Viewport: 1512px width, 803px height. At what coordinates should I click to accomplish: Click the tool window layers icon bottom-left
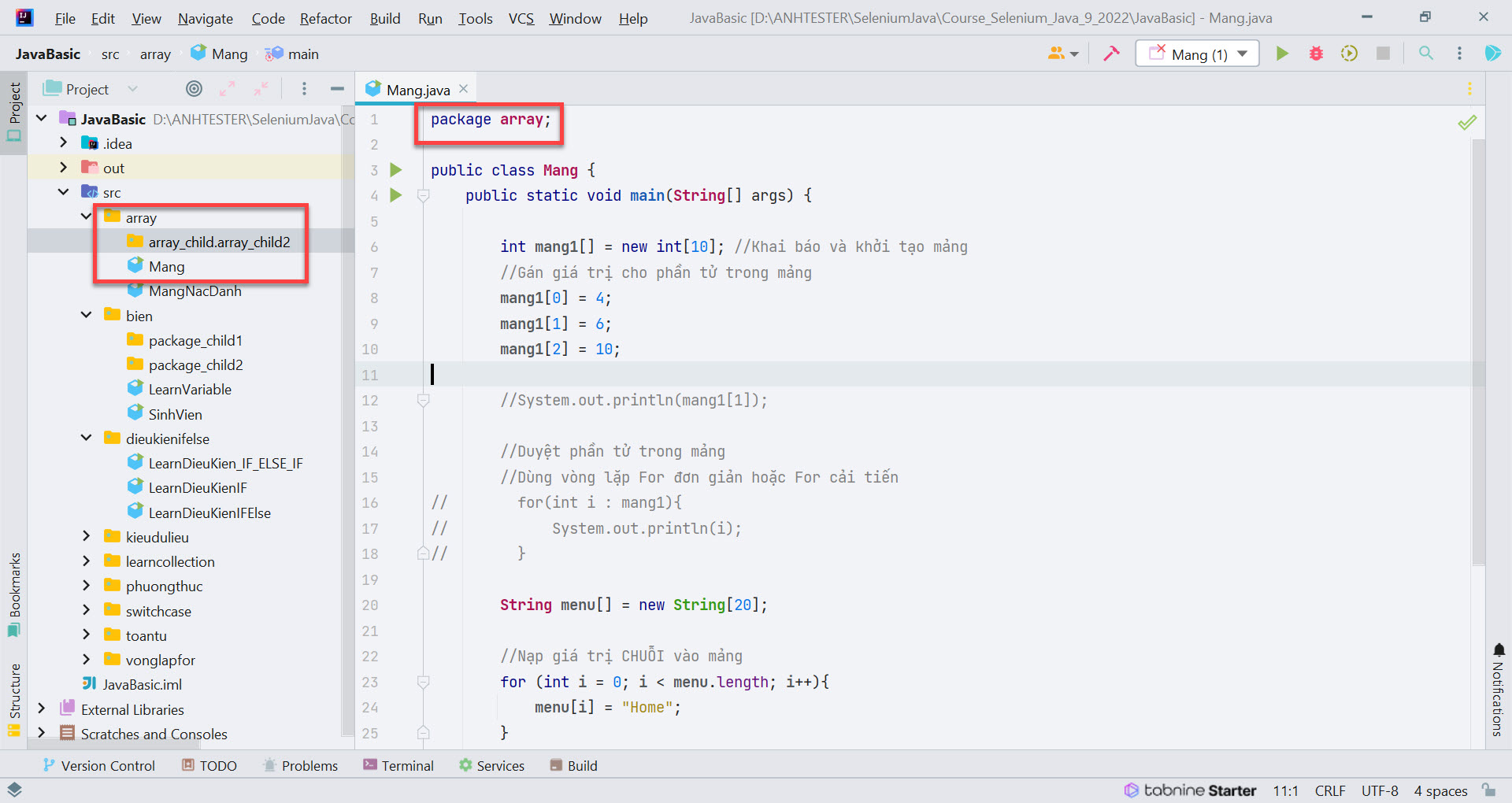pos(14,790)
